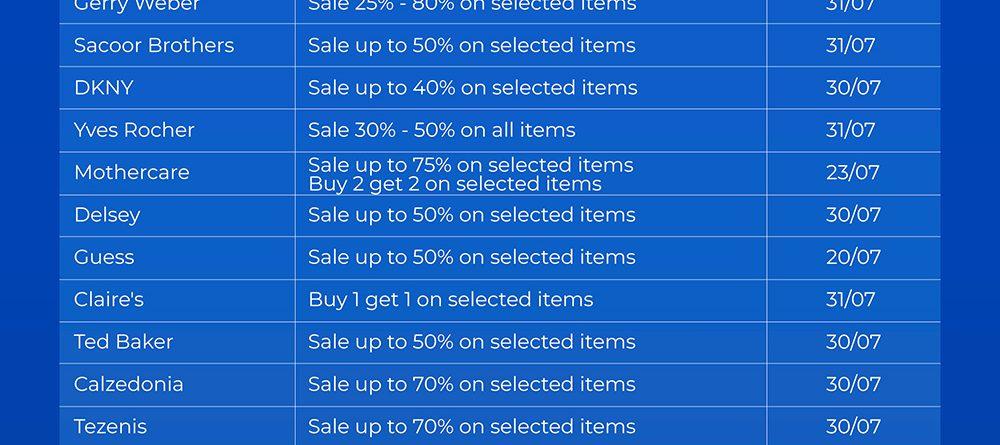1000x445 pixels.
Task: Click the Claire's store name
Action: coord(109,299)
